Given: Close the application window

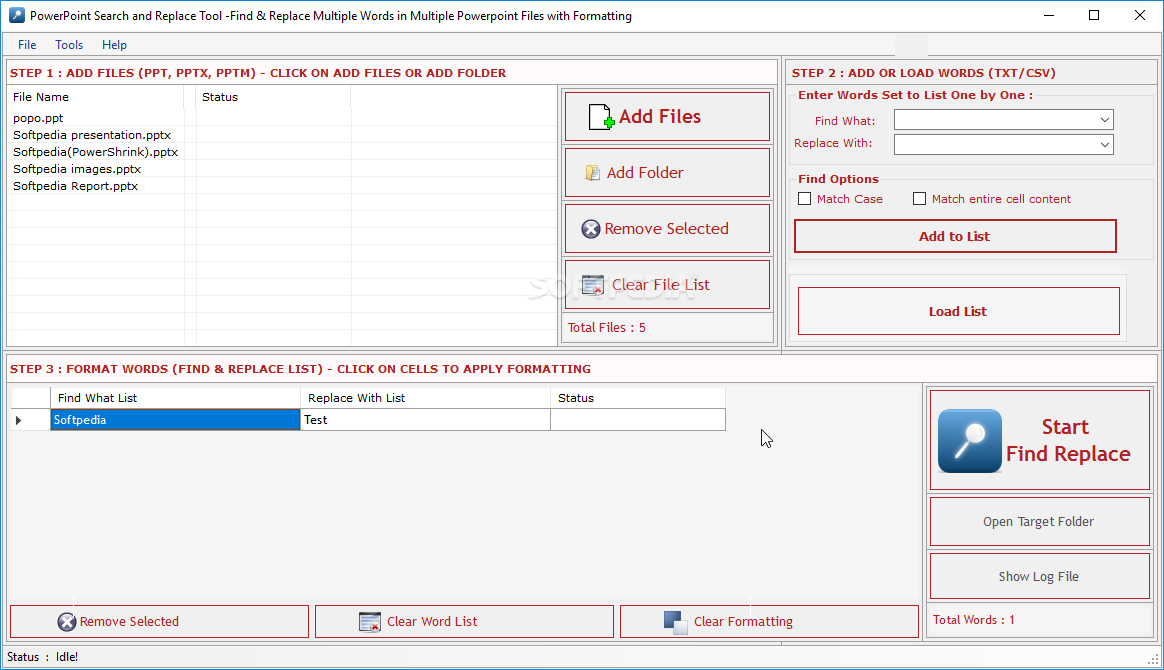Looking at the screenshot, I should click(x=1140, y=16).
